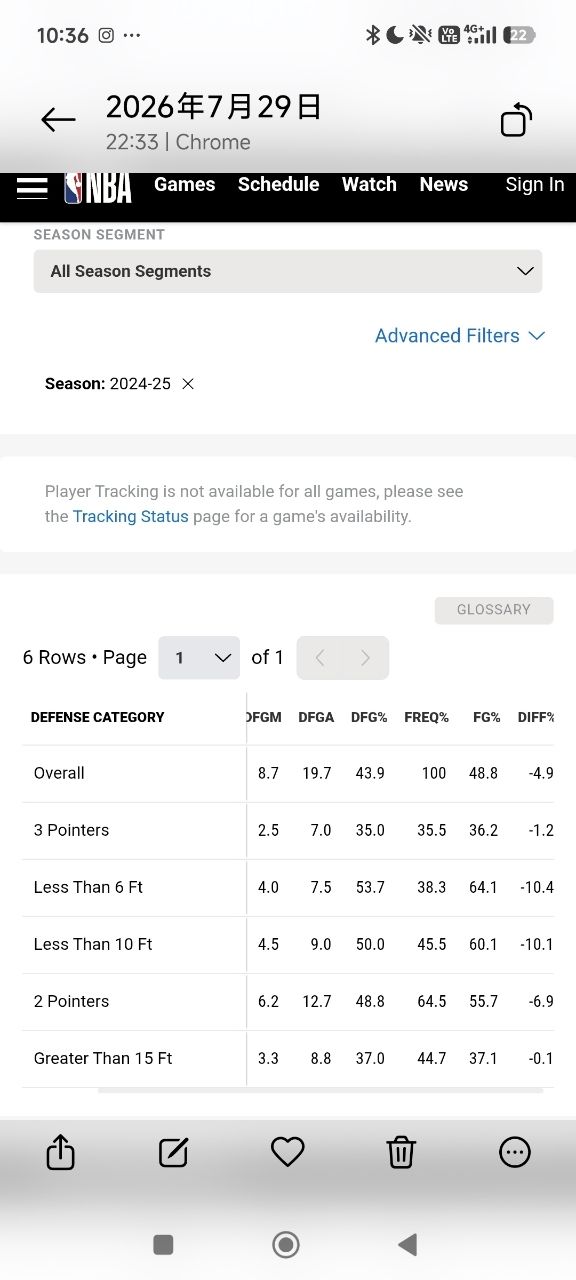Viewport: 576px width, 1280px height.
Task: Open the All Season Segments dropdown
Action: point(288,271)
